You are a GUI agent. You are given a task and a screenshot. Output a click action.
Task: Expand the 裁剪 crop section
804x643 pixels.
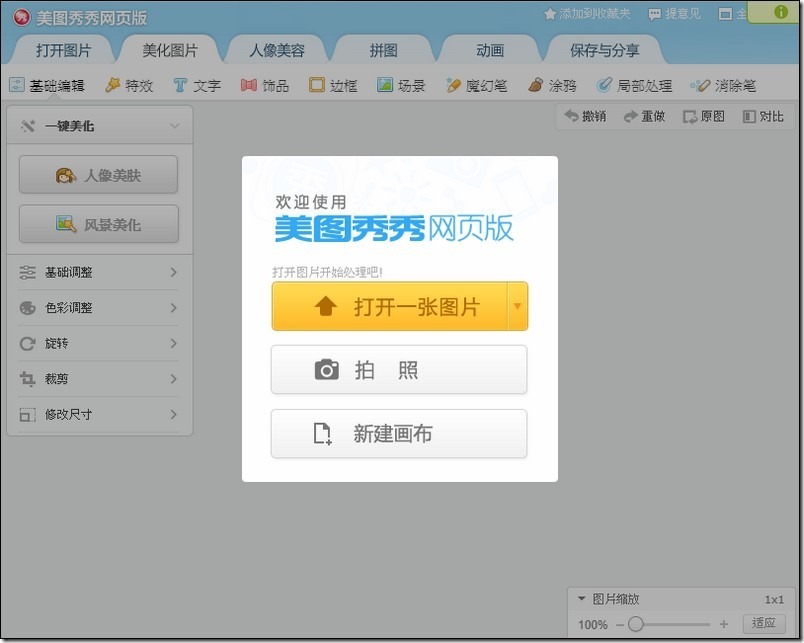coord(98,379)
